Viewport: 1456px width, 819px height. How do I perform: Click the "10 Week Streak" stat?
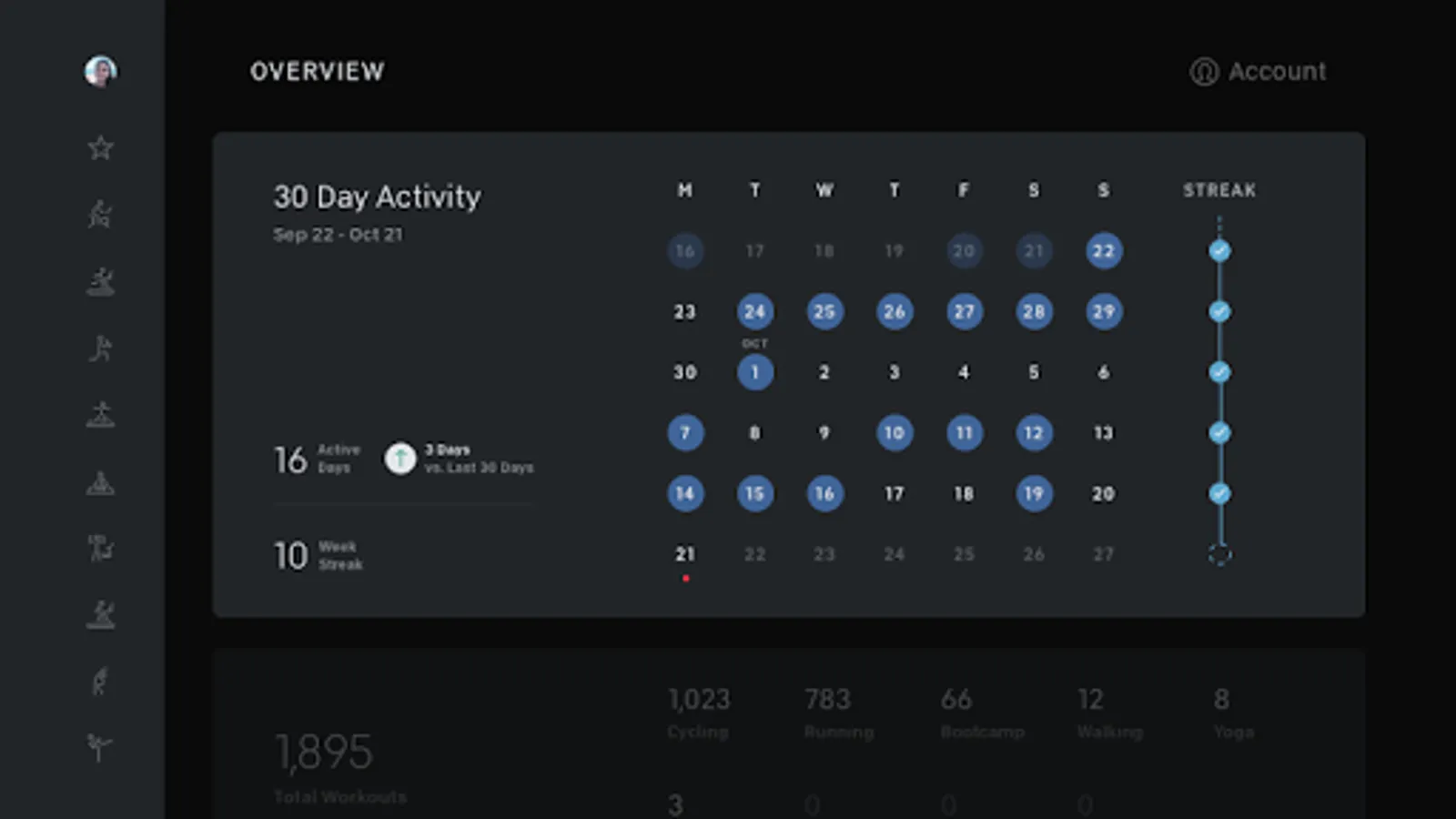318,555
